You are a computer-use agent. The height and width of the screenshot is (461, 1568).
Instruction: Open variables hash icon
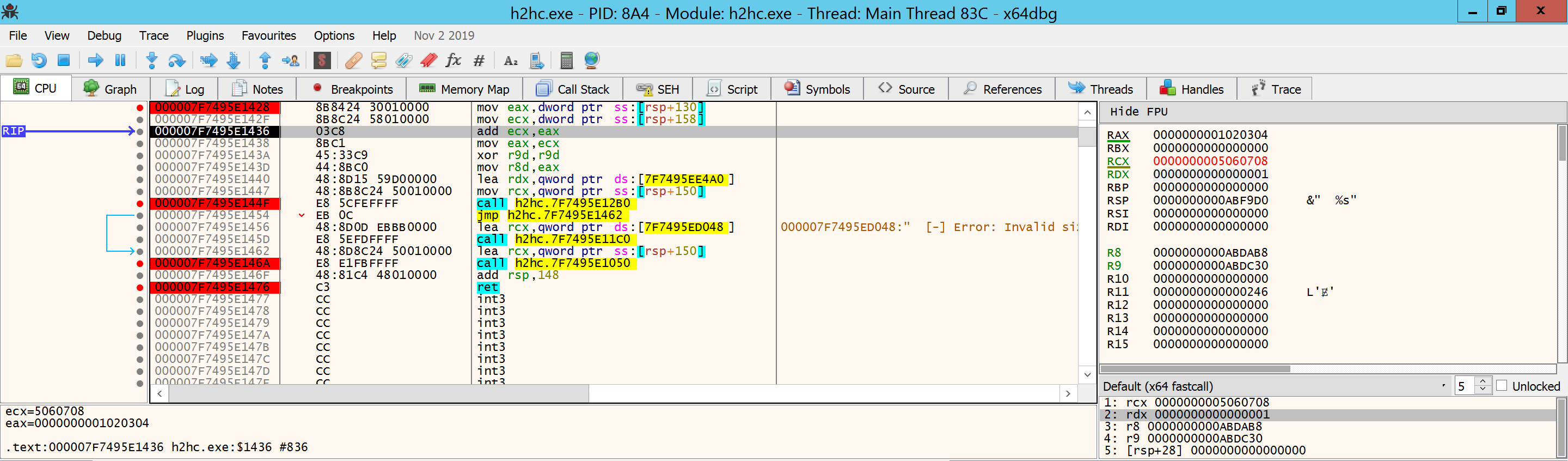(479, 60)
